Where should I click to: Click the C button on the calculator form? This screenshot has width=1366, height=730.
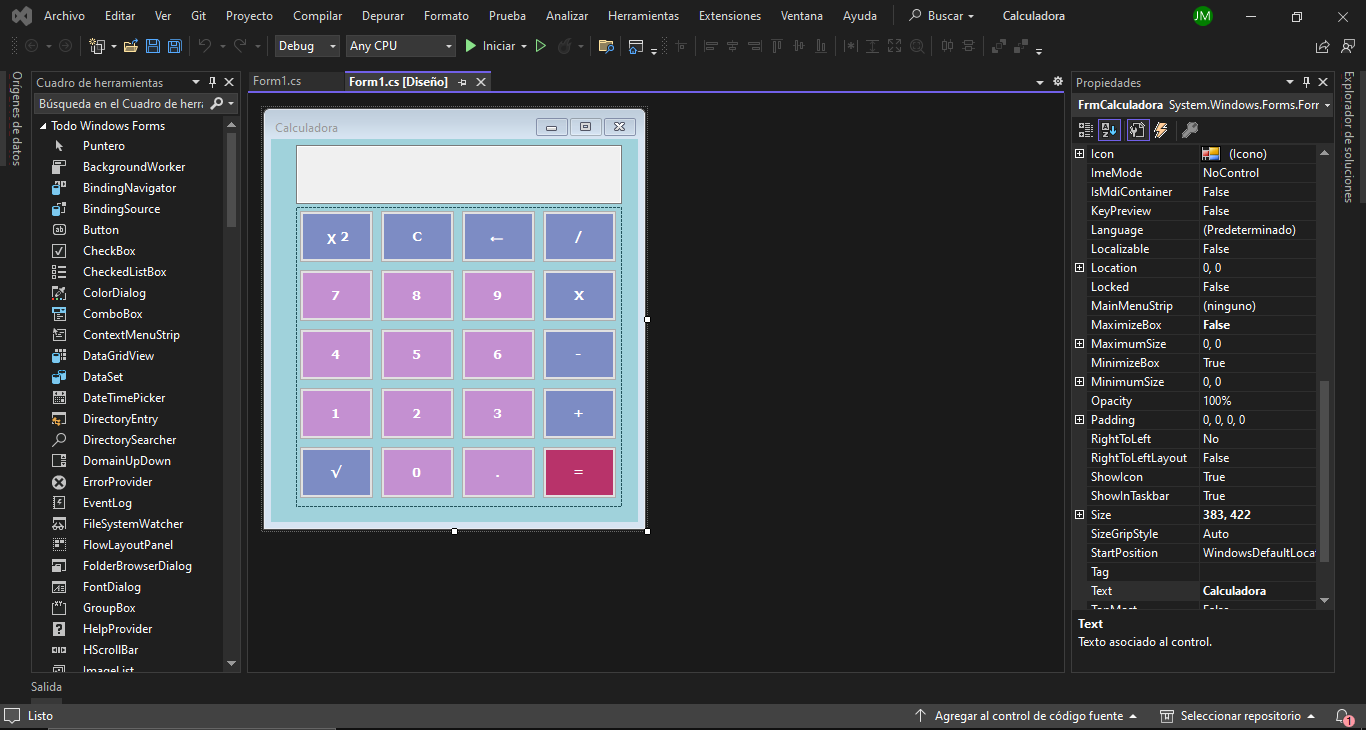(x=417, y=237)
